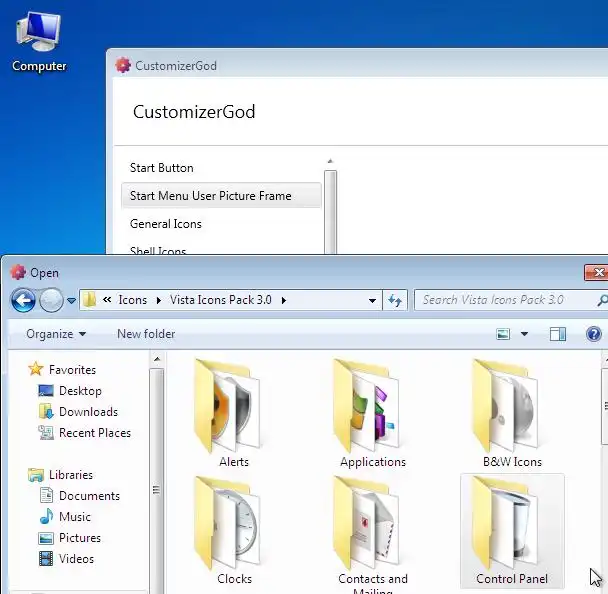608x594 pixels.
Task: Select General Icons in CustomizerGod list
Action: point(166,224)
